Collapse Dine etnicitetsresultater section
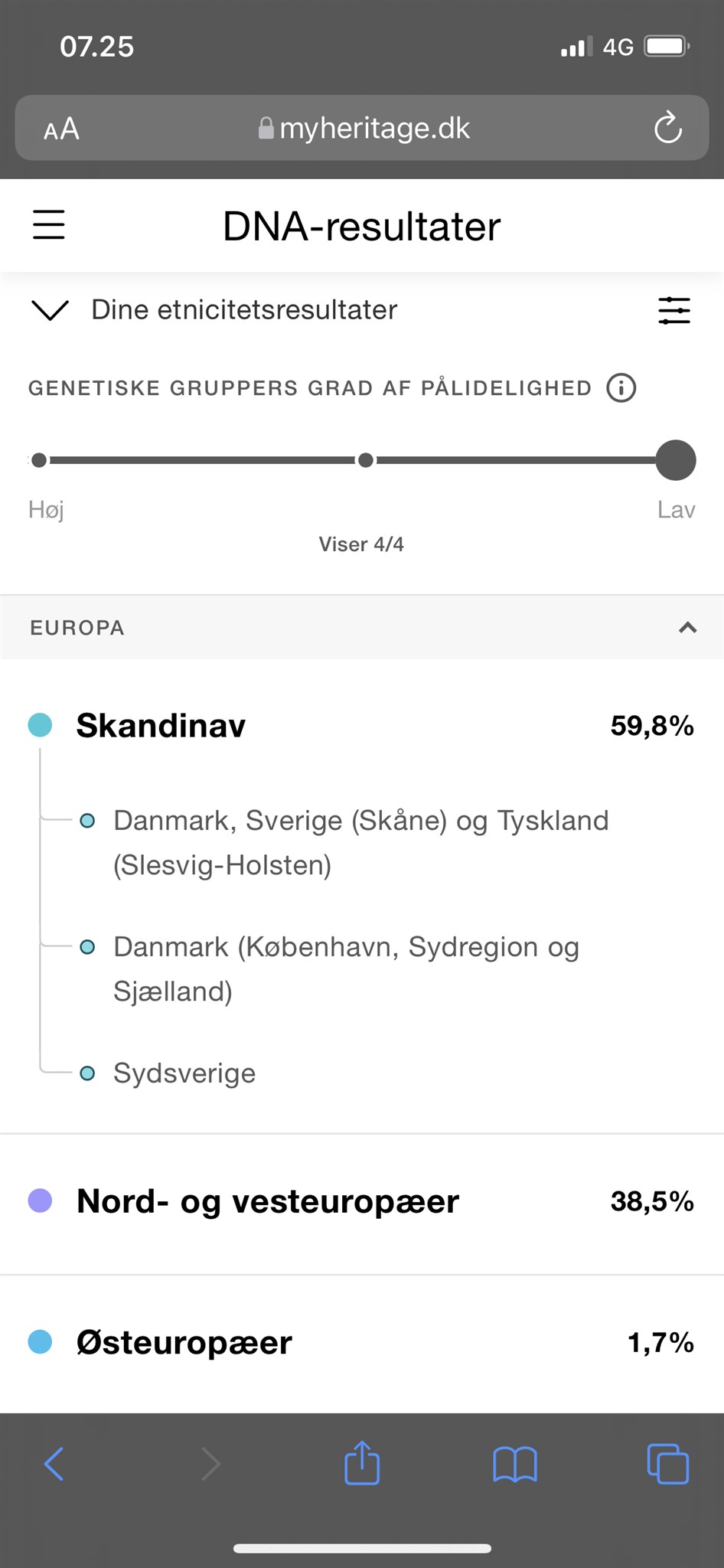The image size is (724, 1568). 51,310
